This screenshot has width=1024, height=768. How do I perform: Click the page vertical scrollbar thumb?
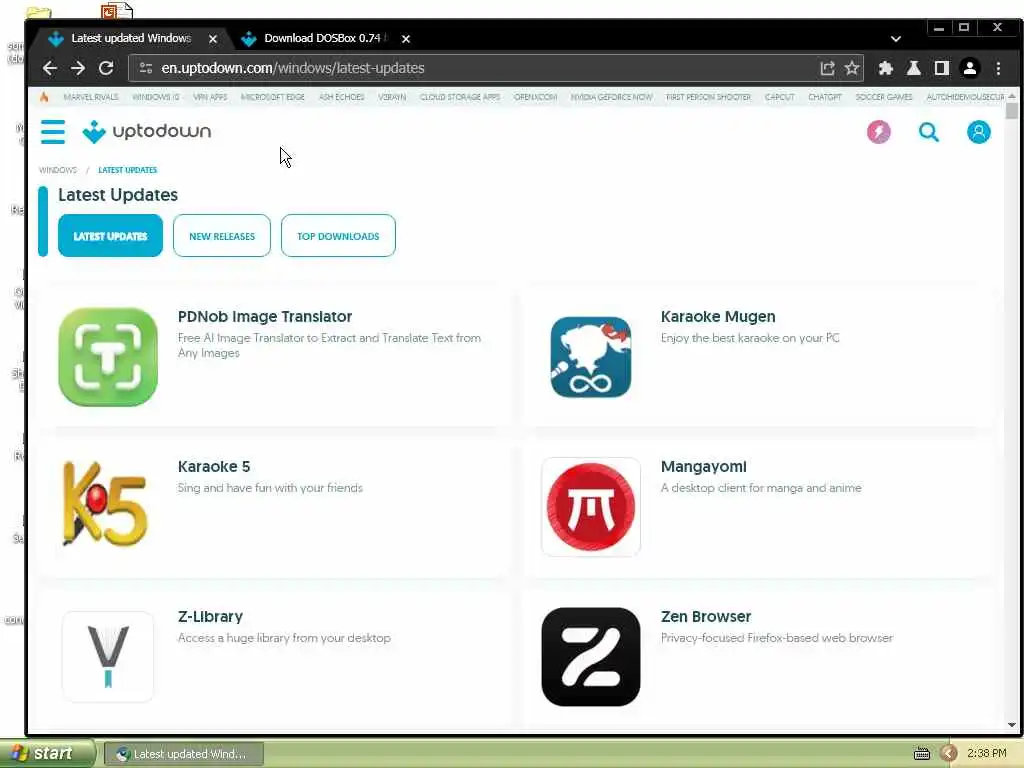1012,111
